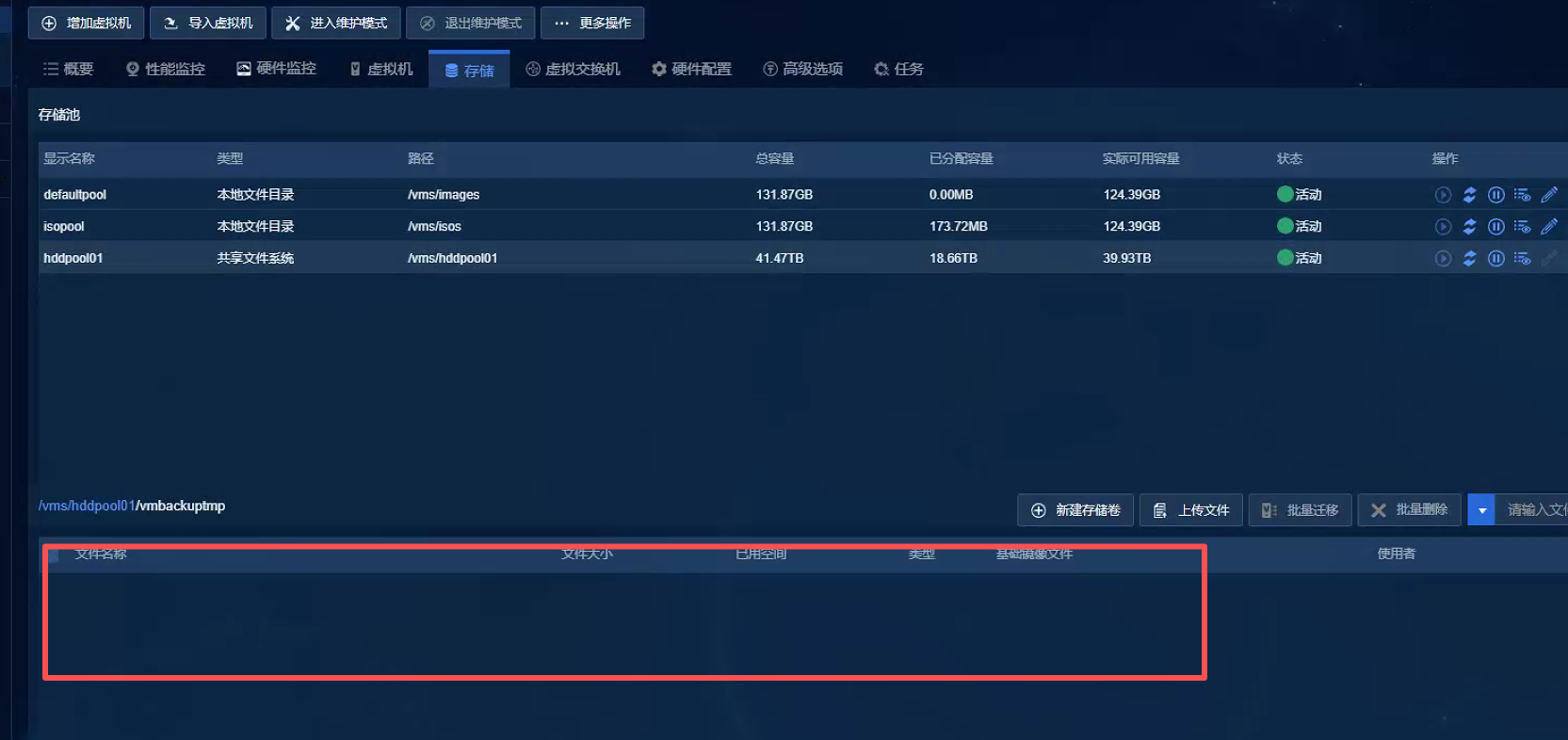The width and height of the screenshot is (1568, 740).
Task: Click the 增加虚拟机 button
Action: point(87,23)
